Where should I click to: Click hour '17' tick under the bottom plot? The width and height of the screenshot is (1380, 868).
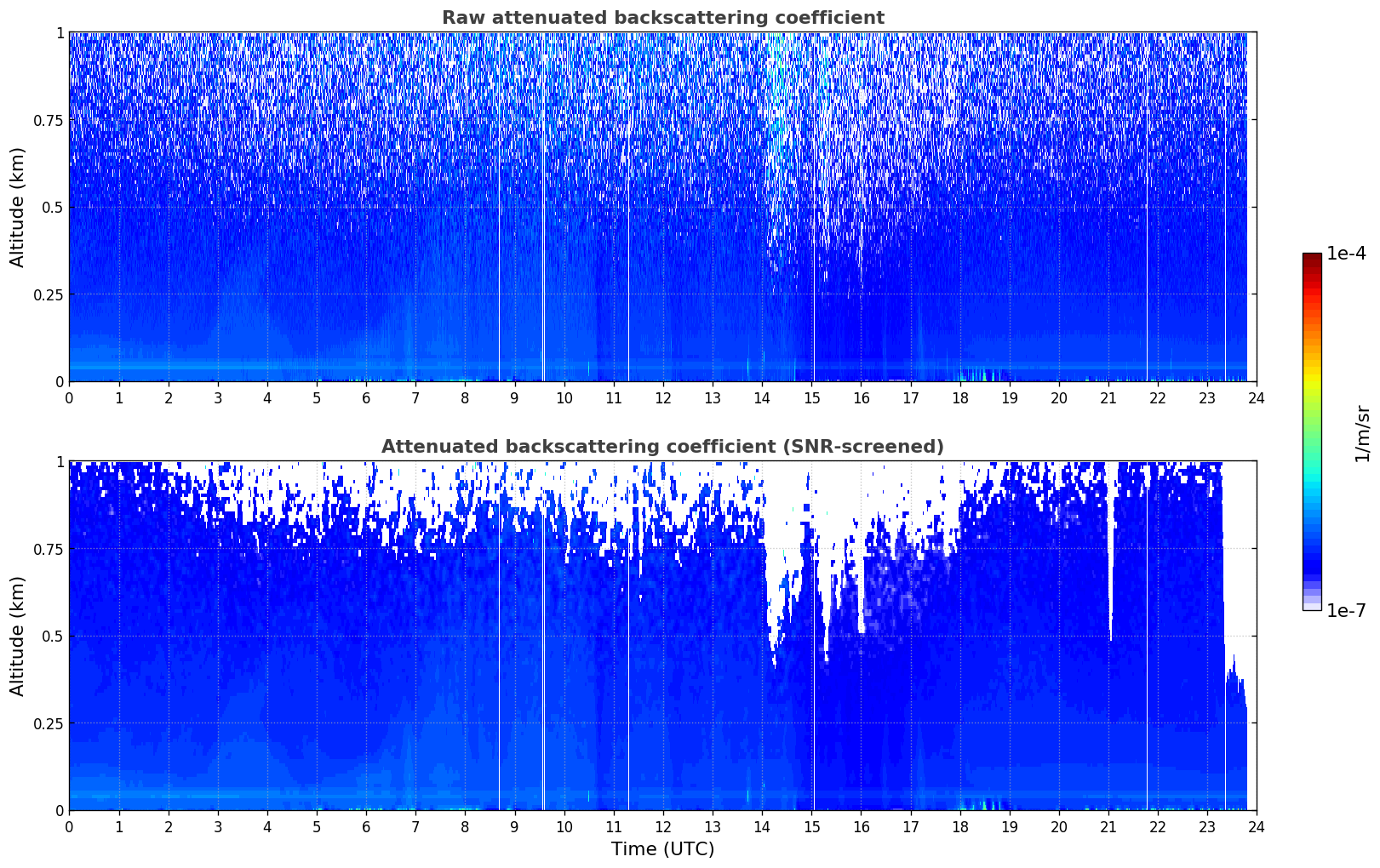click(910, 826)
